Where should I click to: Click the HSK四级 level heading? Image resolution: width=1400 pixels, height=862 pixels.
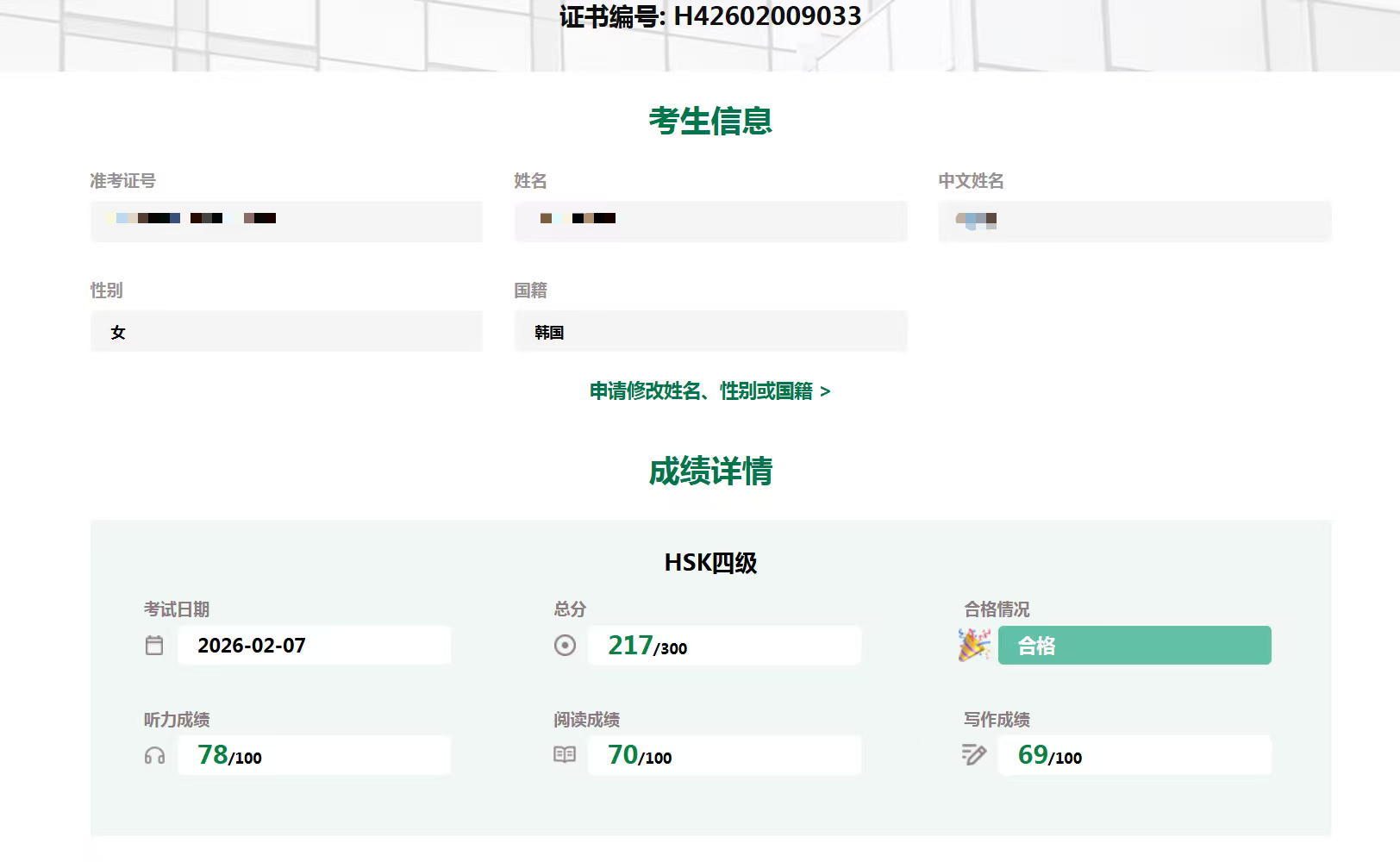(710, 563)
